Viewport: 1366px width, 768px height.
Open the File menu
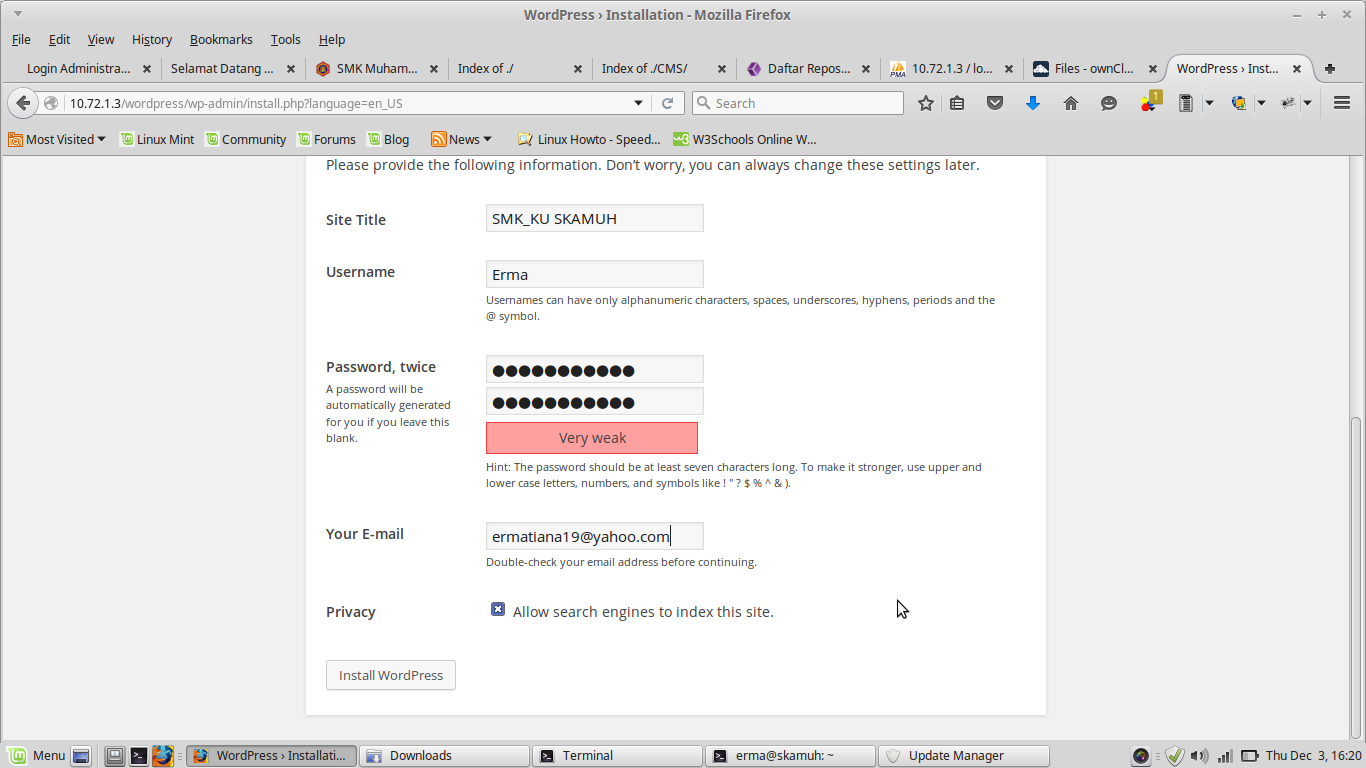coord(21,40)
